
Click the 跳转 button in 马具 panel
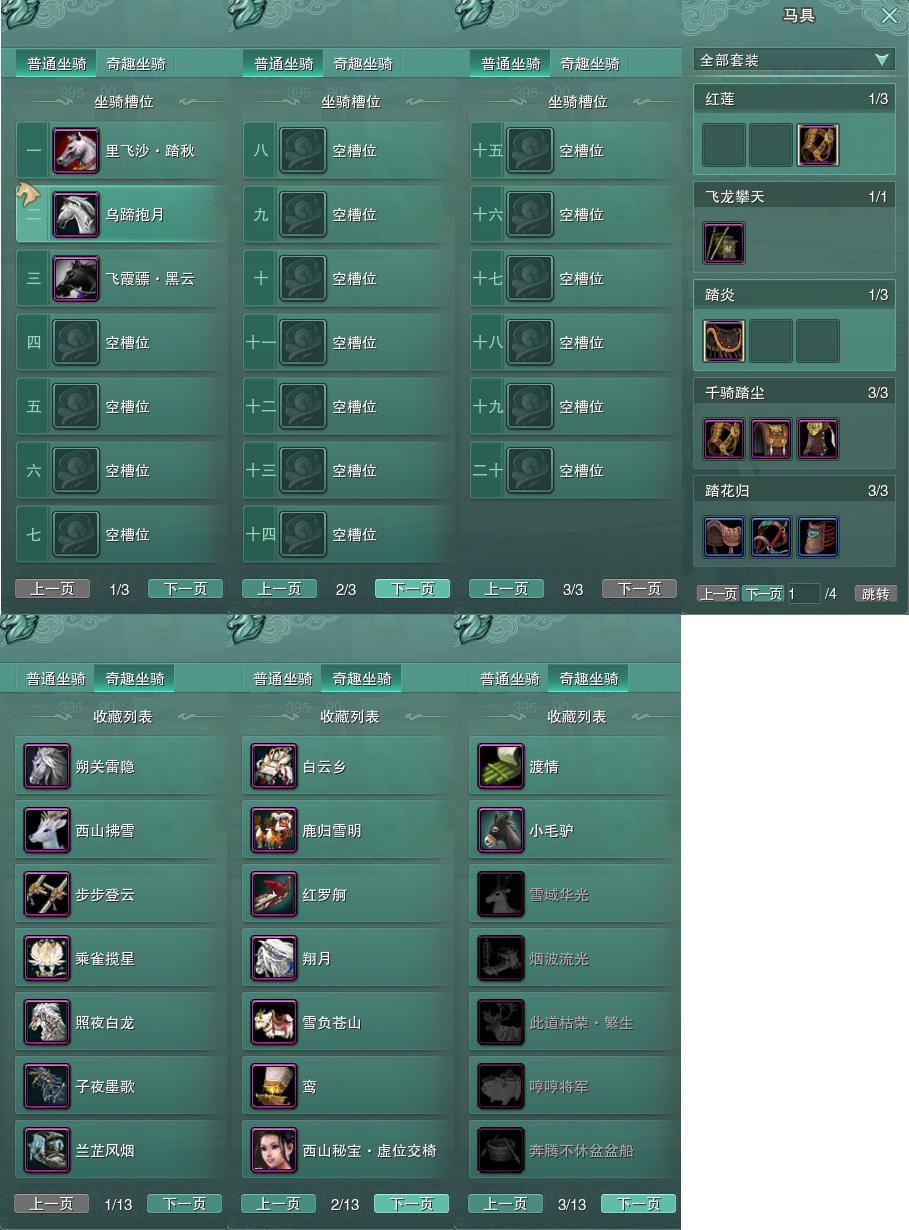(875, 594)
